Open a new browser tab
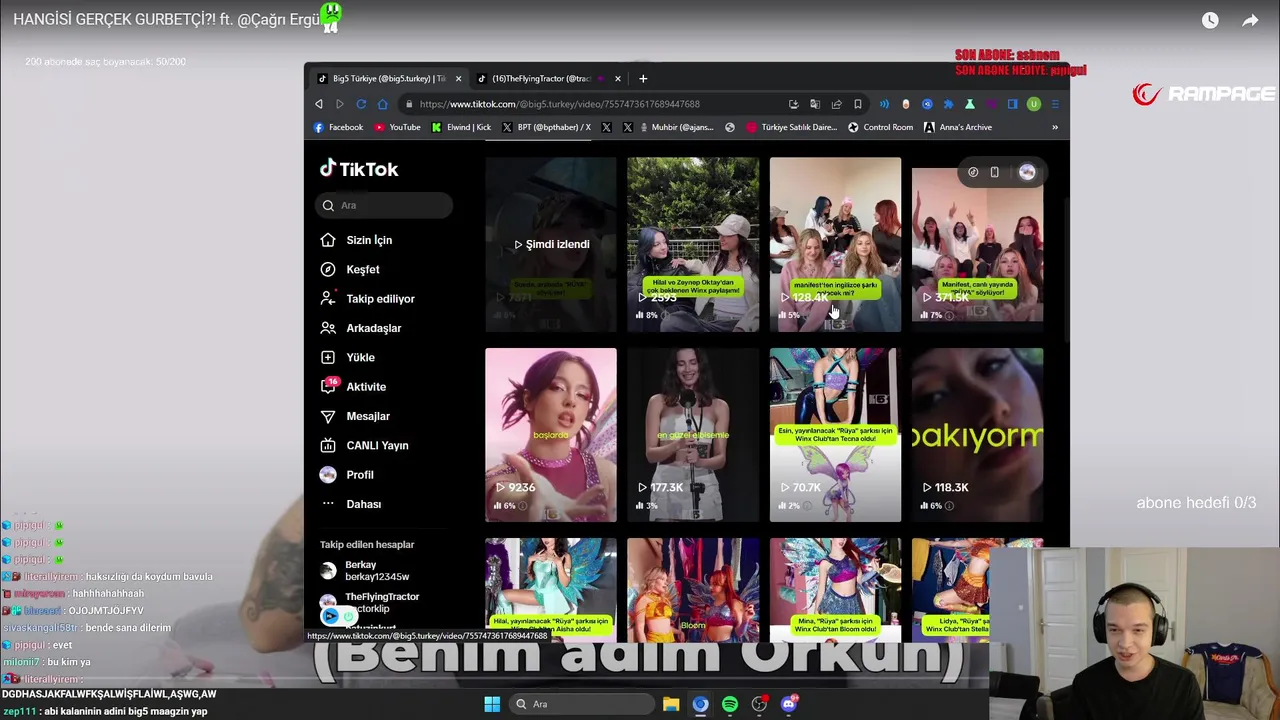The width and height of the screenshot is (1280, 720). tap(643, 79)
